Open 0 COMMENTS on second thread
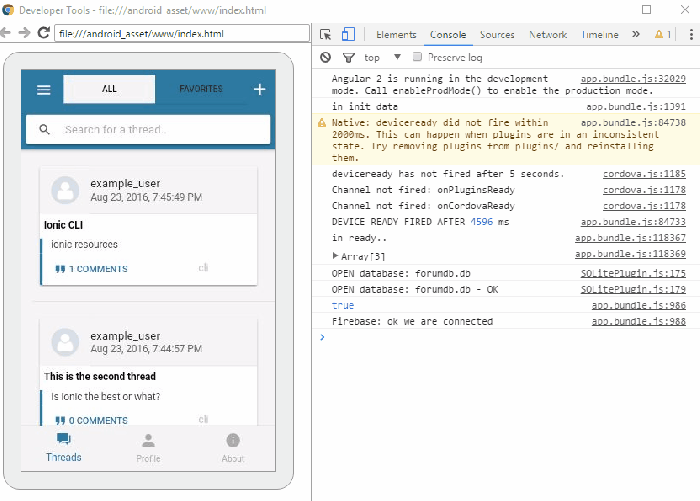The width and height of the screenshot is (700, 501). (92, 421)
